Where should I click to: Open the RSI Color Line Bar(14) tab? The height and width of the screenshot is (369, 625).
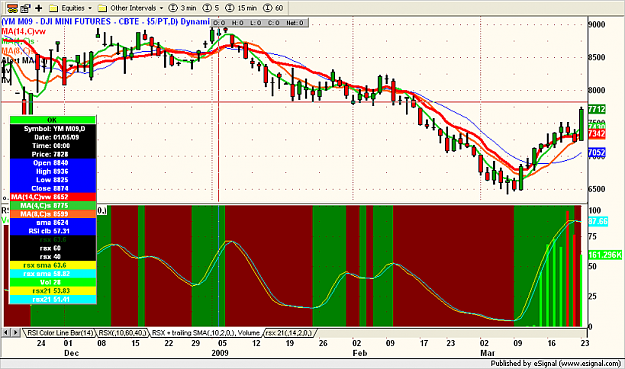click(x=60, y=333)
